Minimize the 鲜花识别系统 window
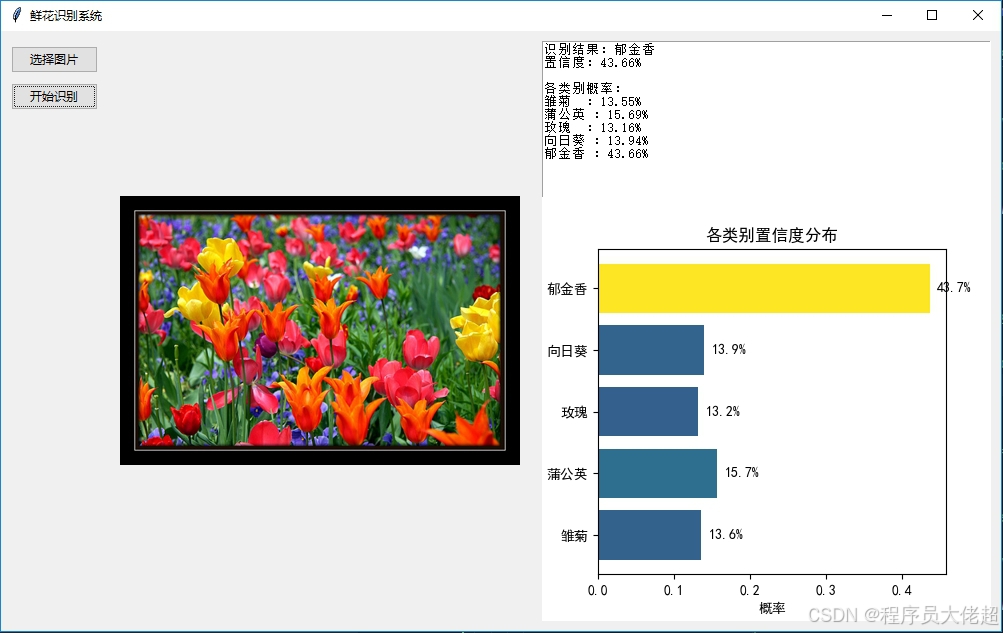This screenshot has height=633, width=1003. click(887, 15)
